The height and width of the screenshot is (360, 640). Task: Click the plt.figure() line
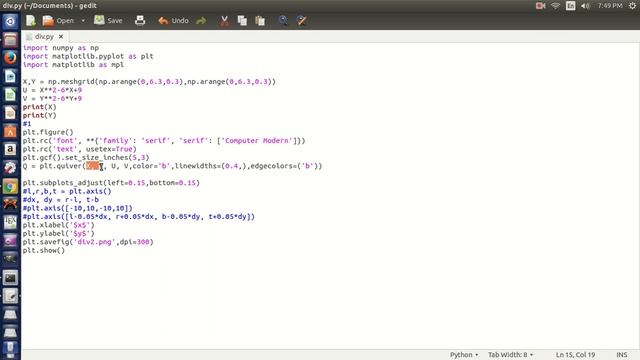point(48,132)
